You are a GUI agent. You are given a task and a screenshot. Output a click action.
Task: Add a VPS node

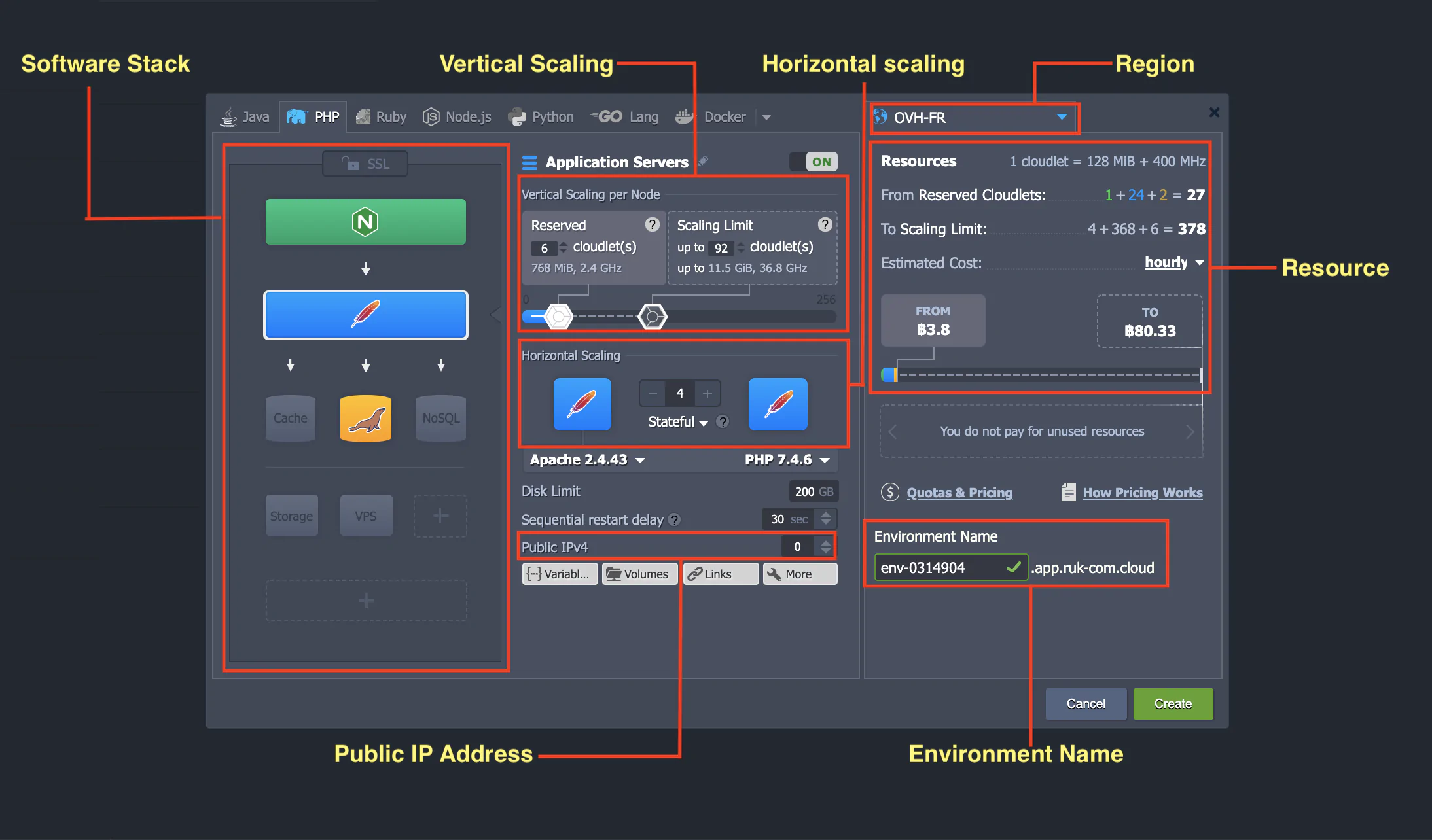coord(366,516)
